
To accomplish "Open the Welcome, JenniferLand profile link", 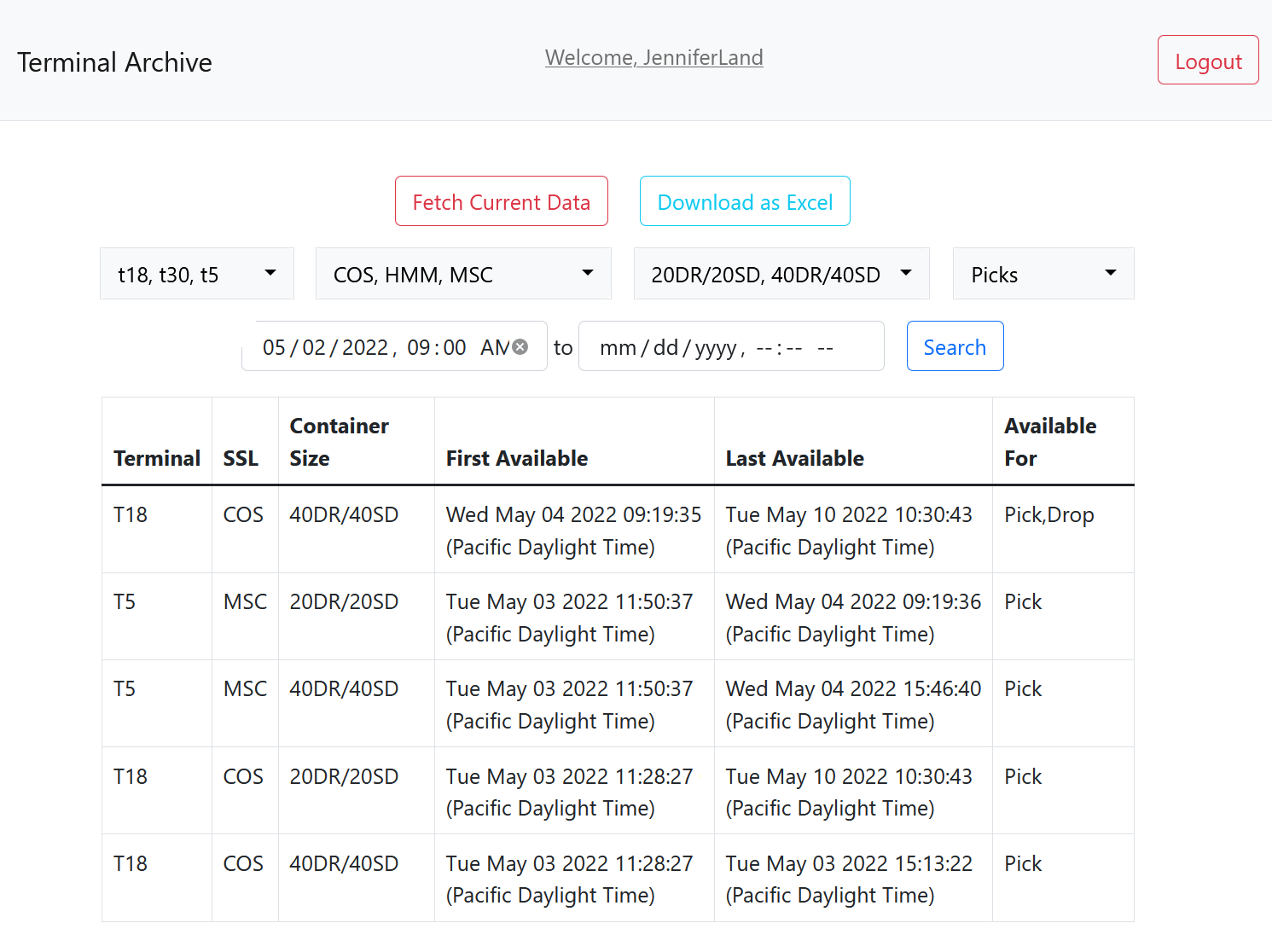I will (653, 57).
